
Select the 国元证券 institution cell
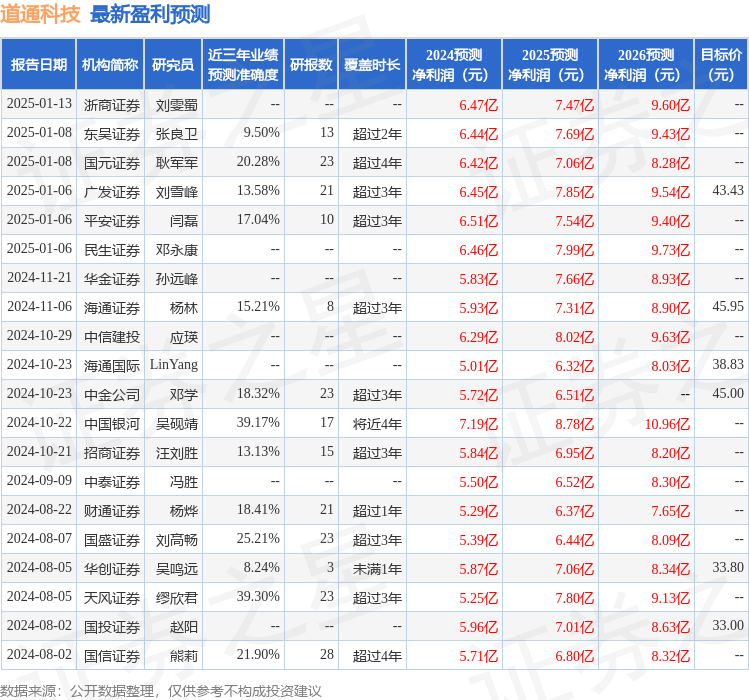click(112, 163)
